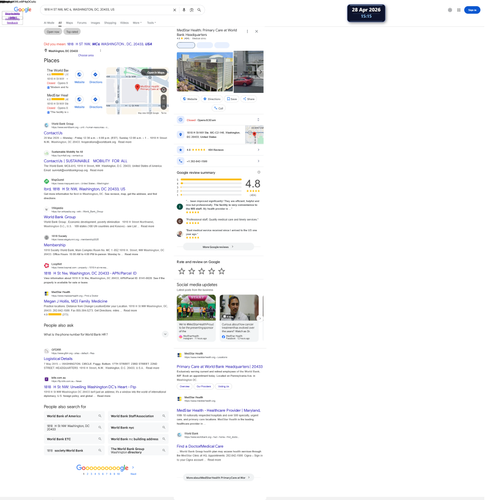Click the info icon next to Google review summary

[x=259, y=172]
